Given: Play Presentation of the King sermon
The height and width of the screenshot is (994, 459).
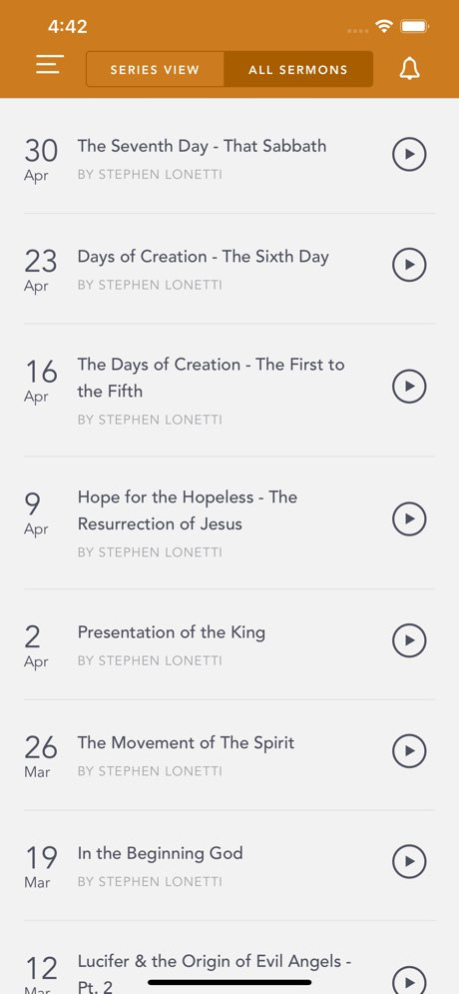Looking at the screenshot, I should (x=409, y=640).
